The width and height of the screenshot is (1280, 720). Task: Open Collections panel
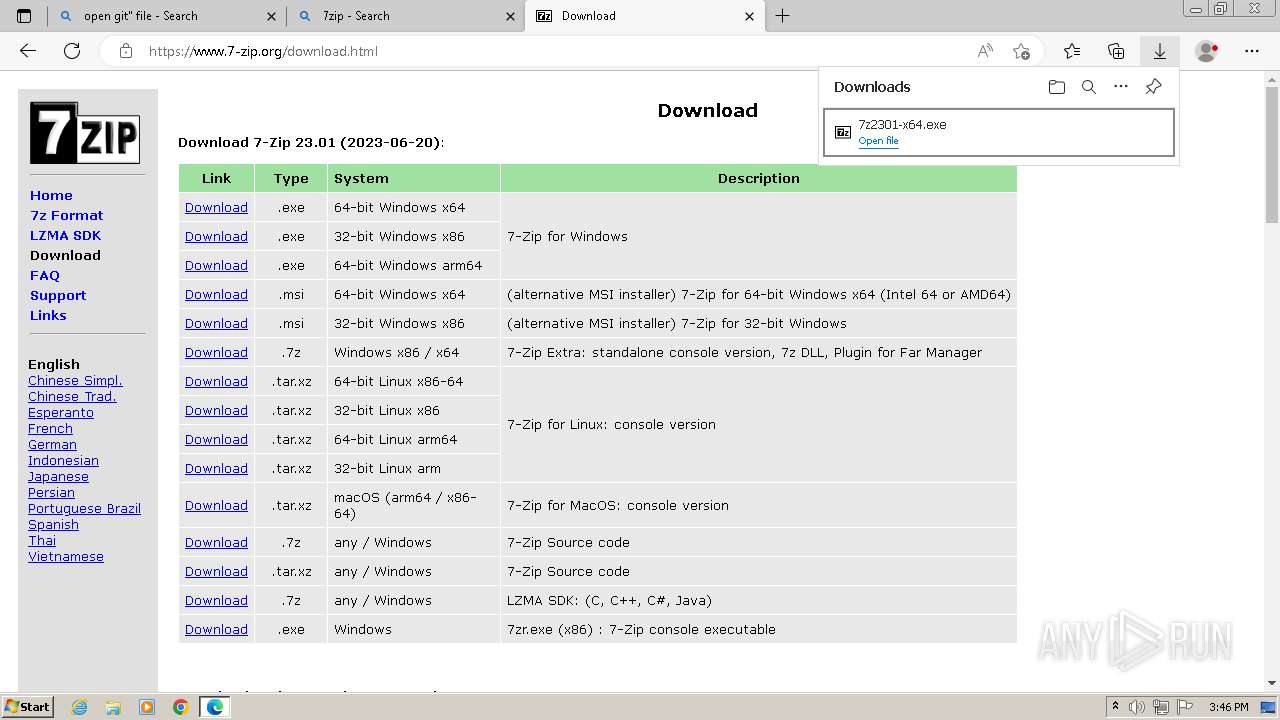1116,51
